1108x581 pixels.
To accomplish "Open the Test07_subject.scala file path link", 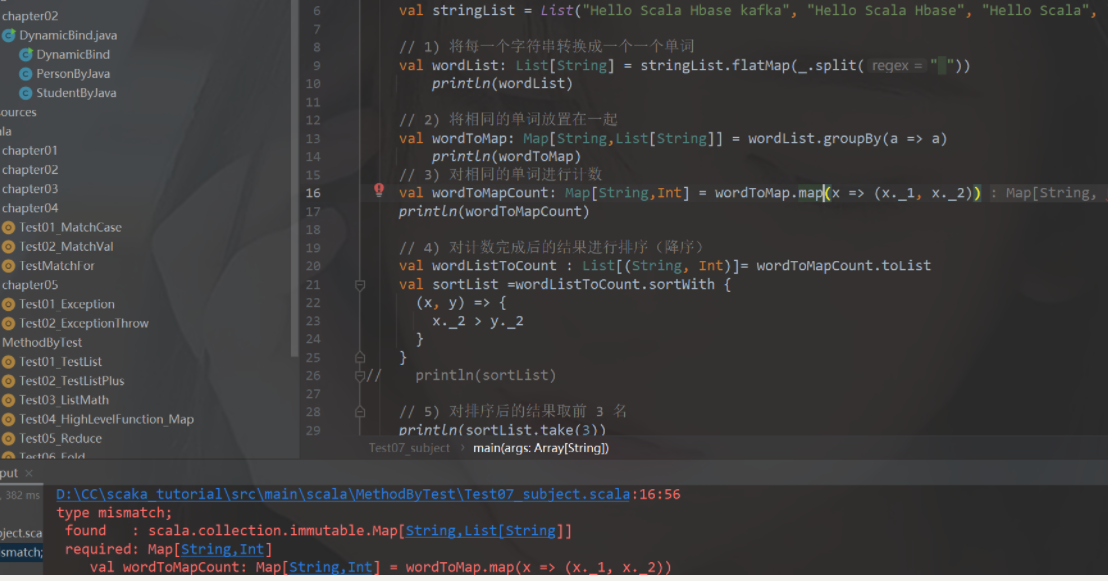I will point(343,494).
